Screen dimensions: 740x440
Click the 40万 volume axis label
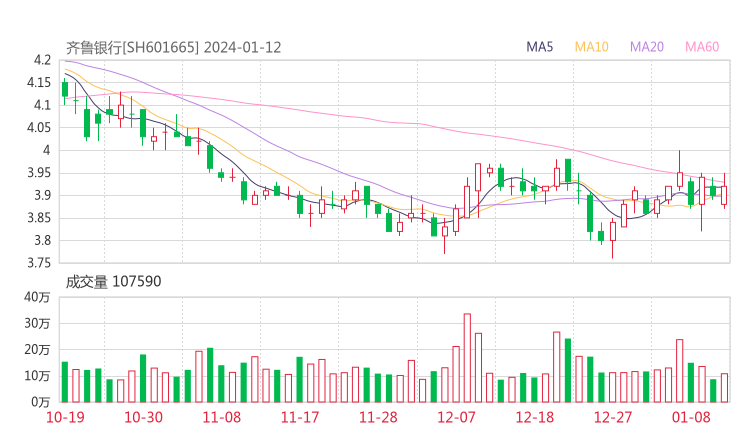[x=37, y=297]
